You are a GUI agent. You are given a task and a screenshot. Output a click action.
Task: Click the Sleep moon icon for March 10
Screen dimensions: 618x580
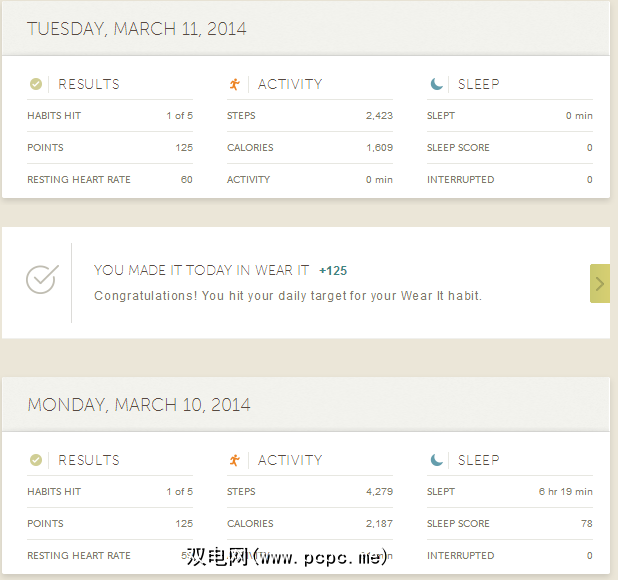tap(436, 460)
